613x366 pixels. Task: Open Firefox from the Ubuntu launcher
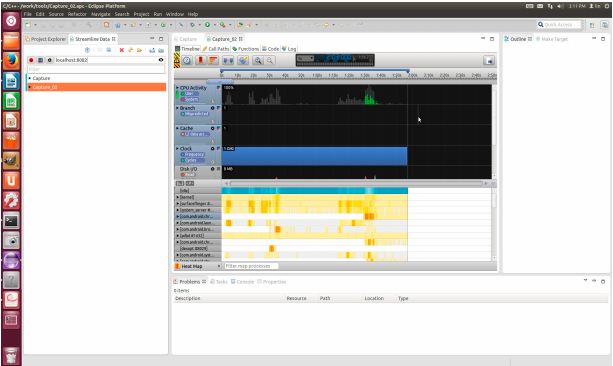[11, 61]
